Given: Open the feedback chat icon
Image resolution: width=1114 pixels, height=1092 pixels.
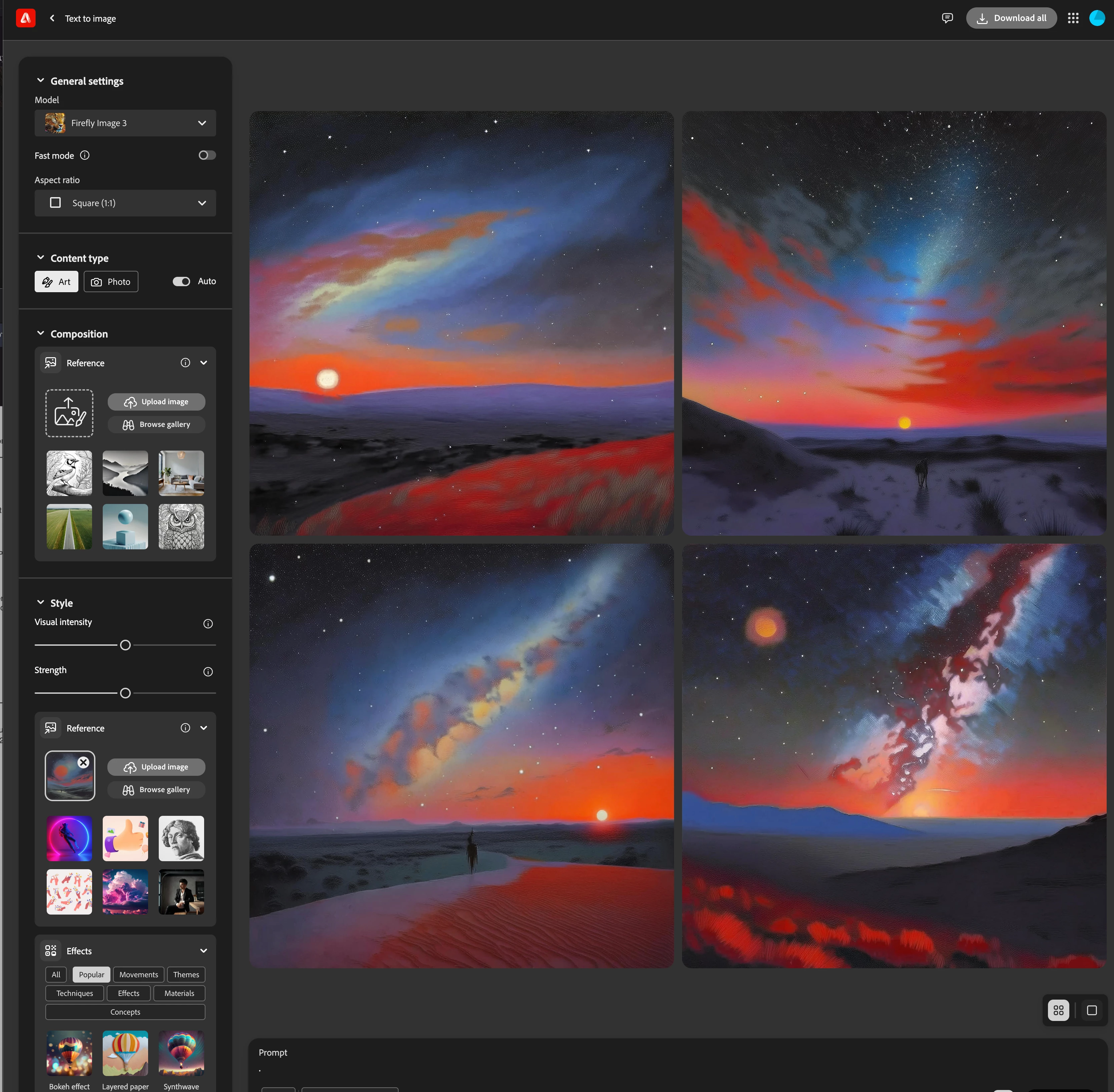Looking at the screenshot, I should pyautogui.click(x=947, y=18).
